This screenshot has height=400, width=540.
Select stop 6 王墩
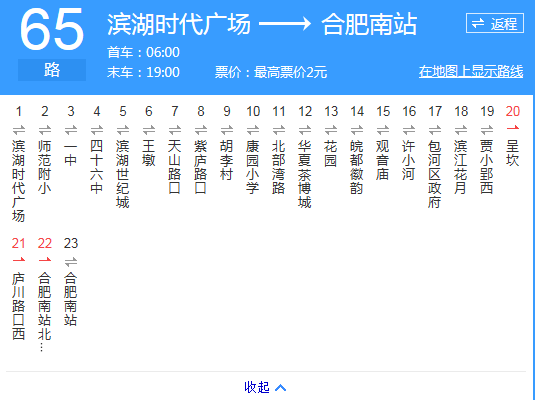tap(148, 153)
